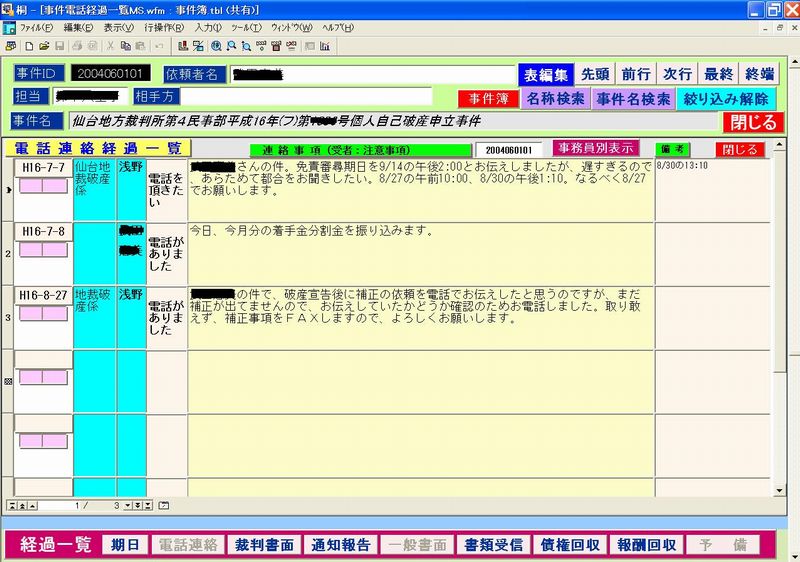Click the leftmost icon on the toolbar
800x562 pixels.
tap(10, 46)
